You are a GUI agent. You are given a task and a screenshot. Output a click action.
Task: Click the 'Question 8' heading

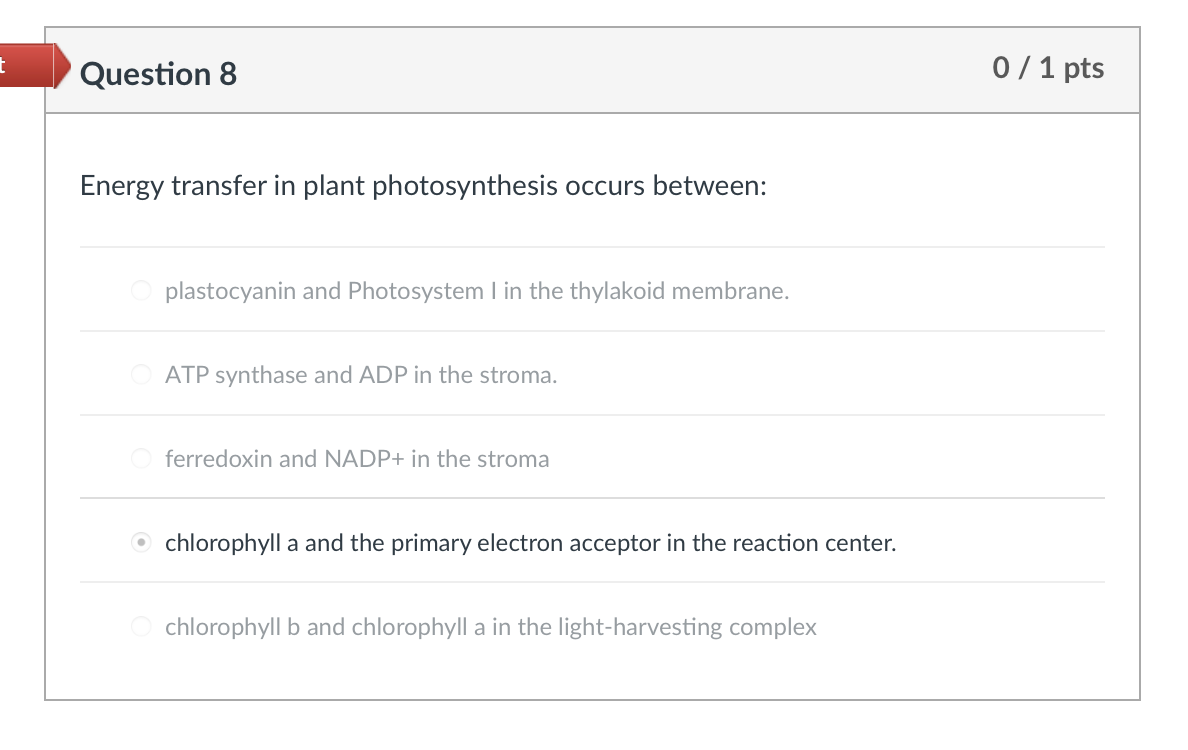click(x=158, y=74)
